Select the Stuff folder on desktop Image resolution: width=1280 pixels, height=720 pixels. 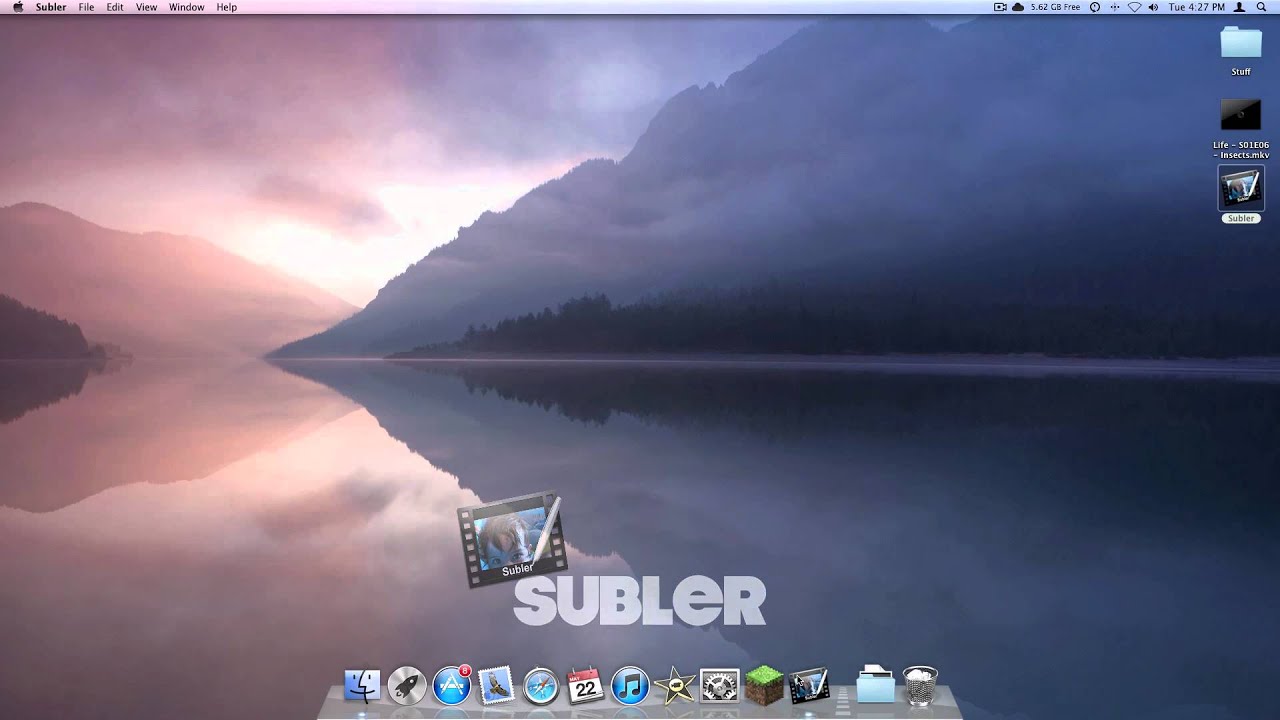pyautogui.click(x=1241, y=50)
